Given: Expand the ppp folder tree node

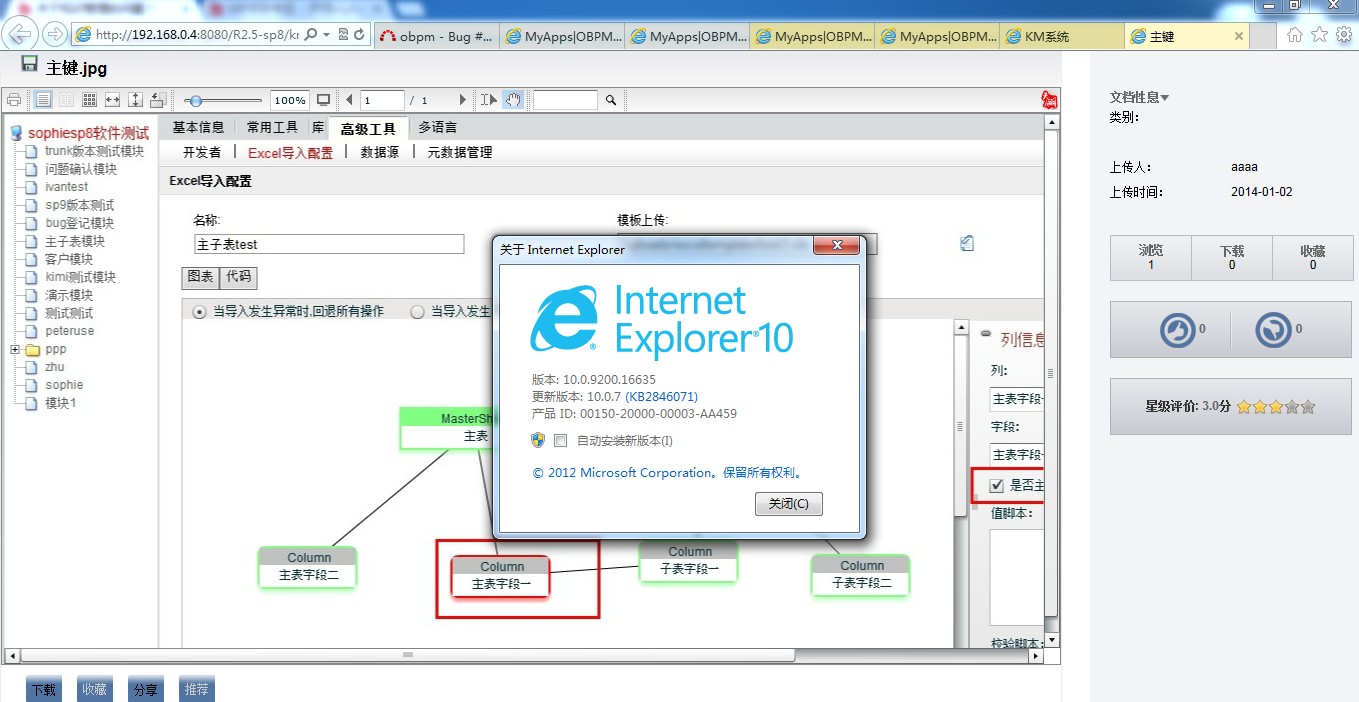Looking at the screenshot, I should pyautogui.click(x=14, y=350).
